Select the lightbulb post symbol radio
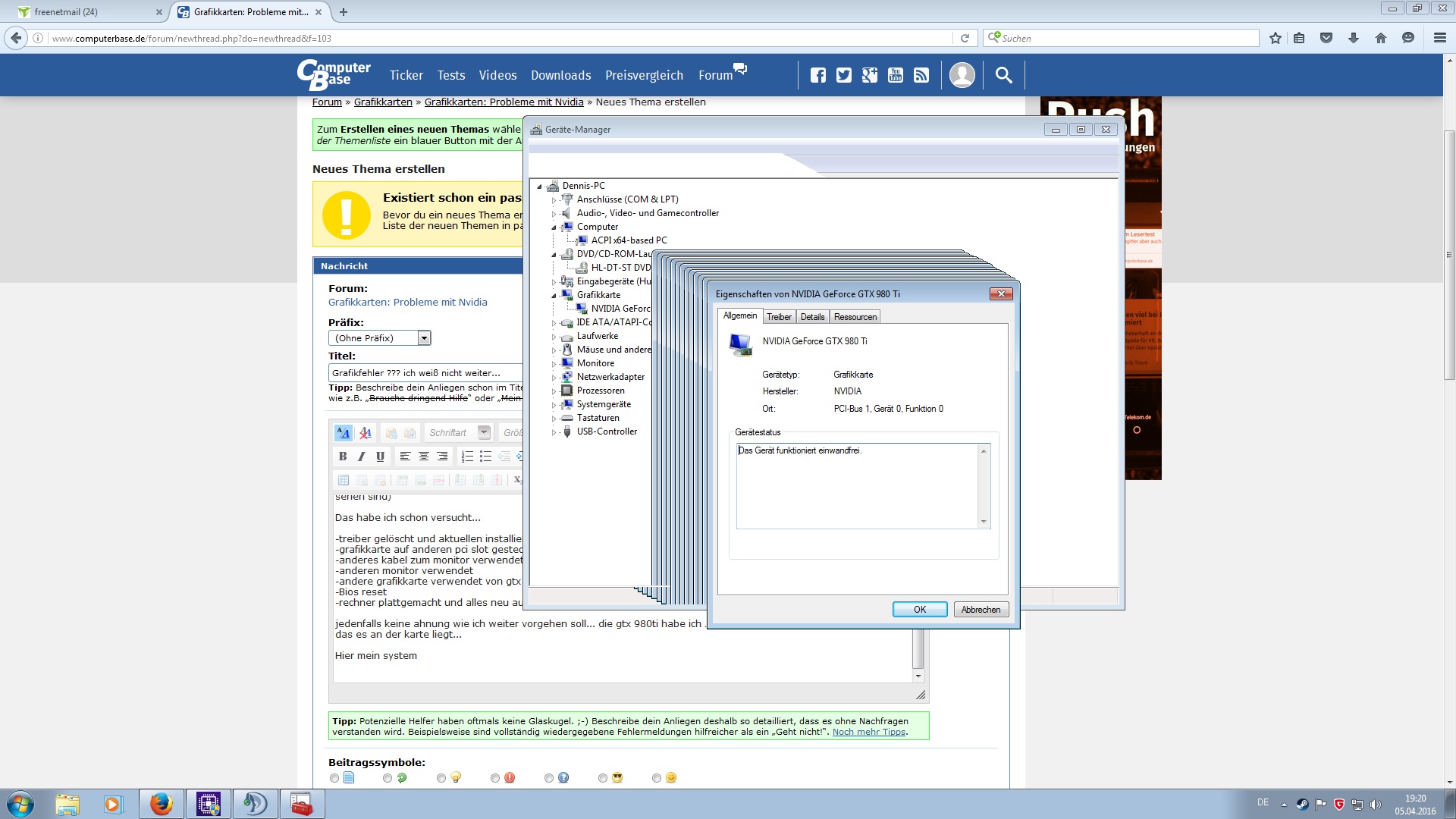The width and height of the screenshot is (1456, 819). click(x=441, y=778)
